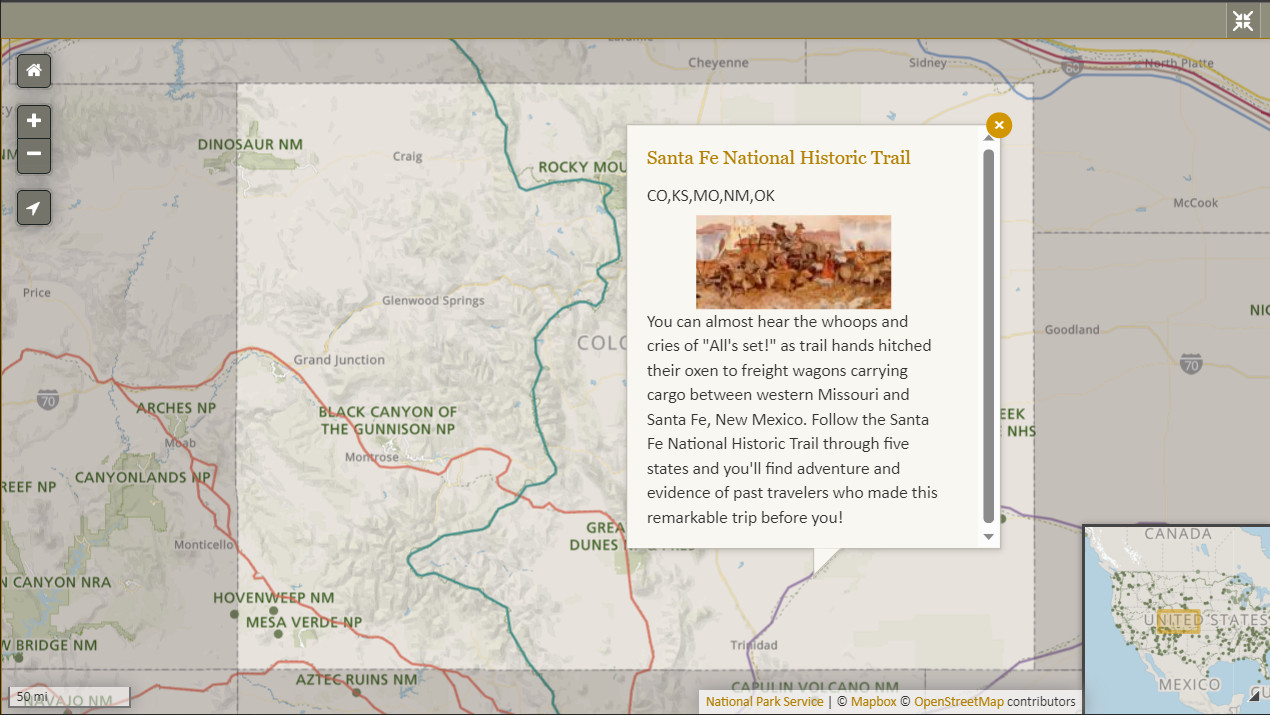
Task: Open the Mapbox attribution link
Action: tap(873, 701)
